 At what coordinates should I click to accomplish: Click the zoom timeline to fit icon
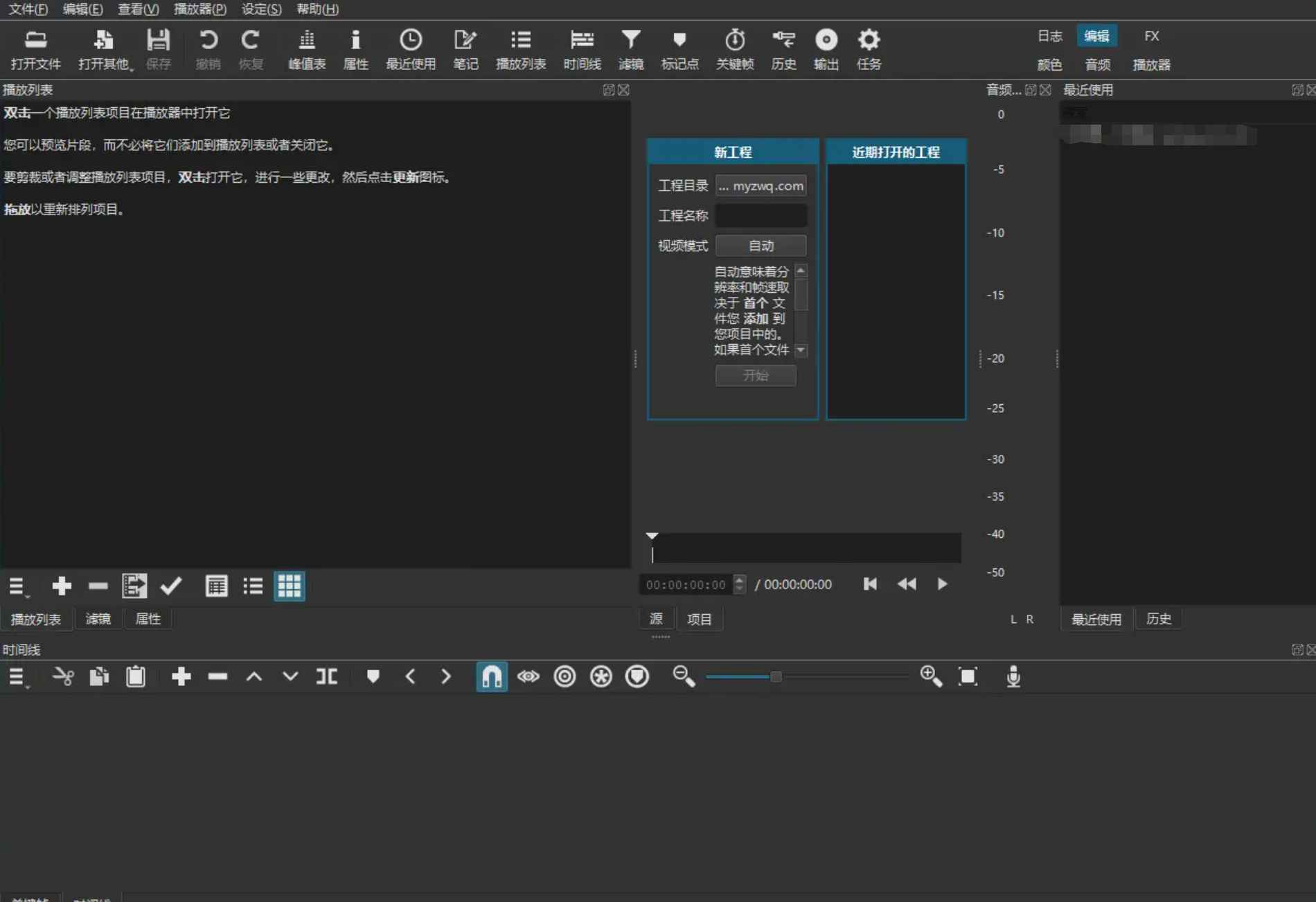click(968, 676)
